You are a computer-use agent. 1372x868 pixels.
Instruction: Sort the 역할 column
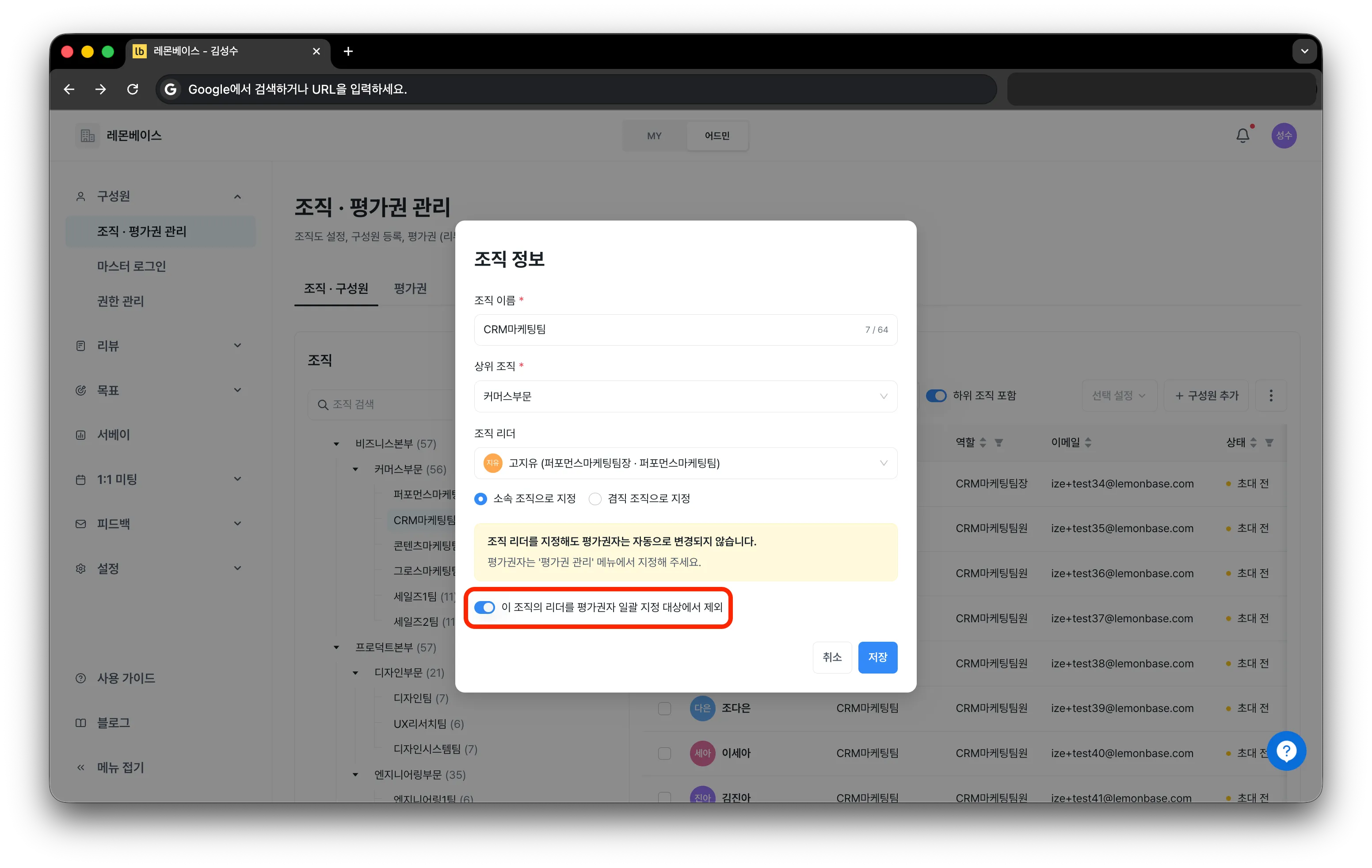coord(982,442)
